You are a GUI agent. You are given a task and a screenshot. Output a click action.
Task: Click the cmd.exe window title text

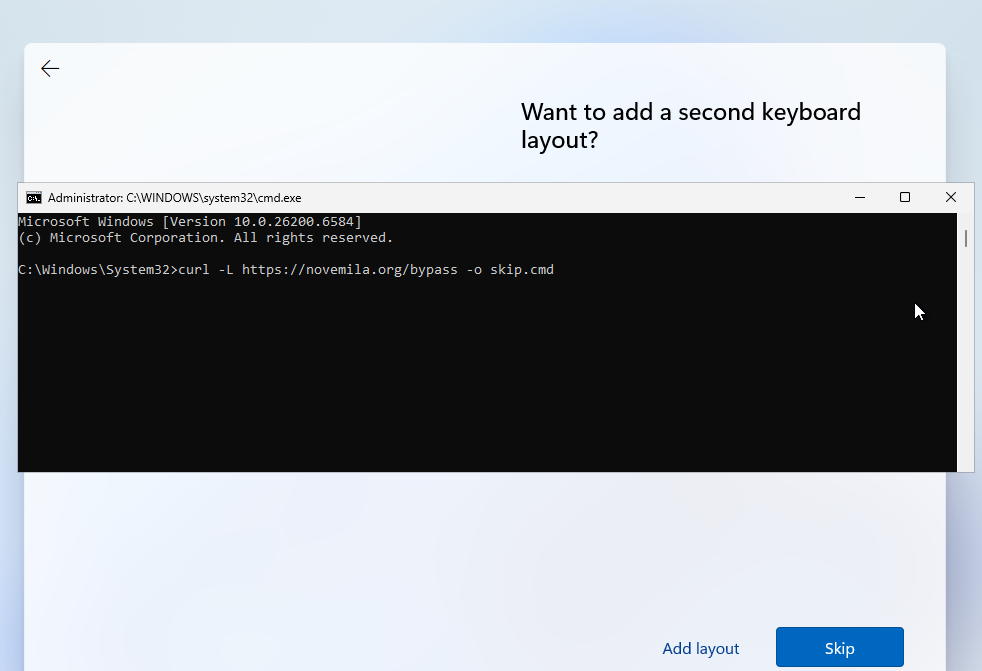pos(174,198)
